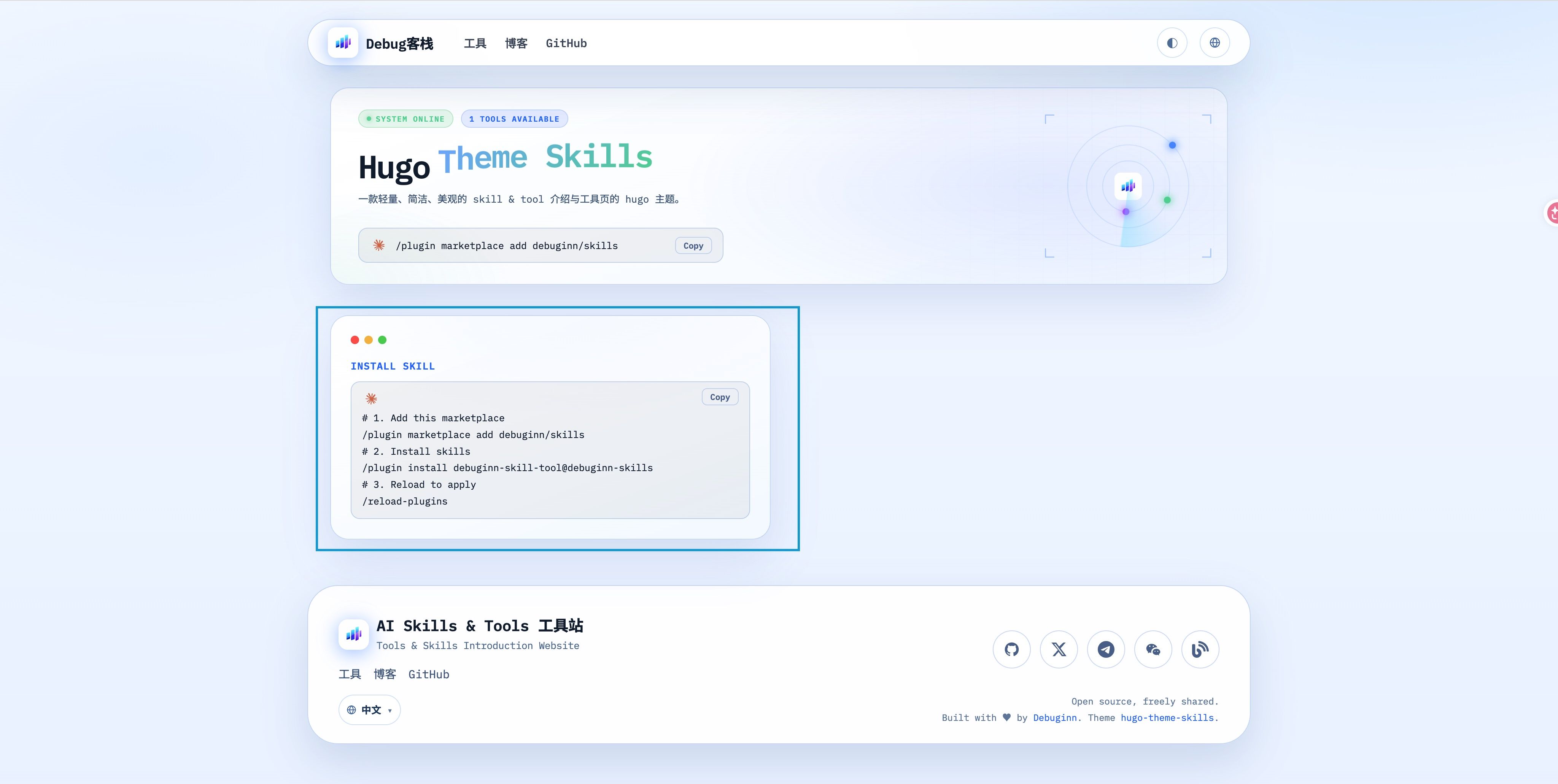Open the blog feed icon in footer
This screenshot has height=784, width=1558.
(x=1200, y=649)
